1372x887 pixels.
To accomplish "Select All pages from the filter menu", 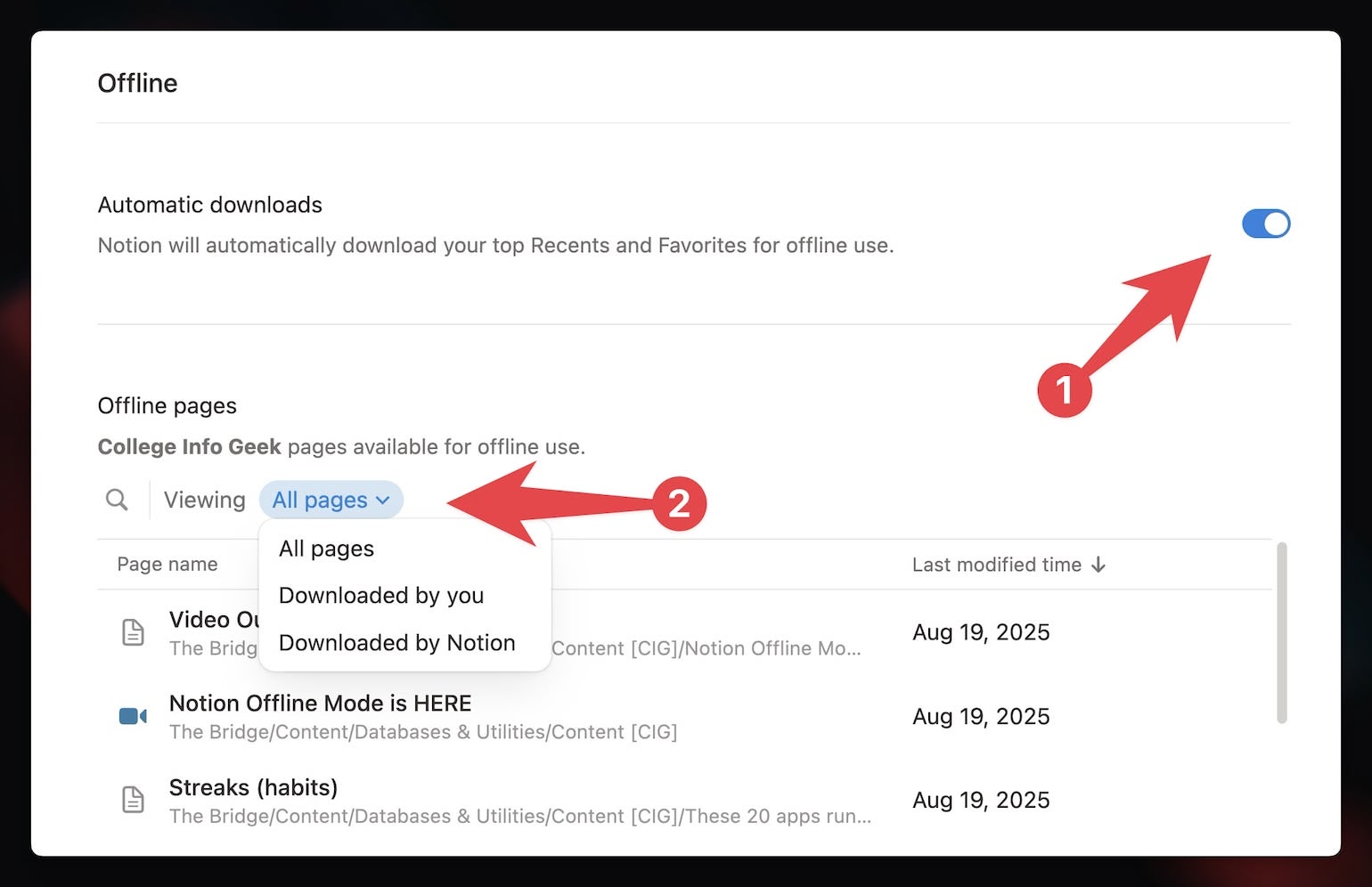I will pos(326,549).
